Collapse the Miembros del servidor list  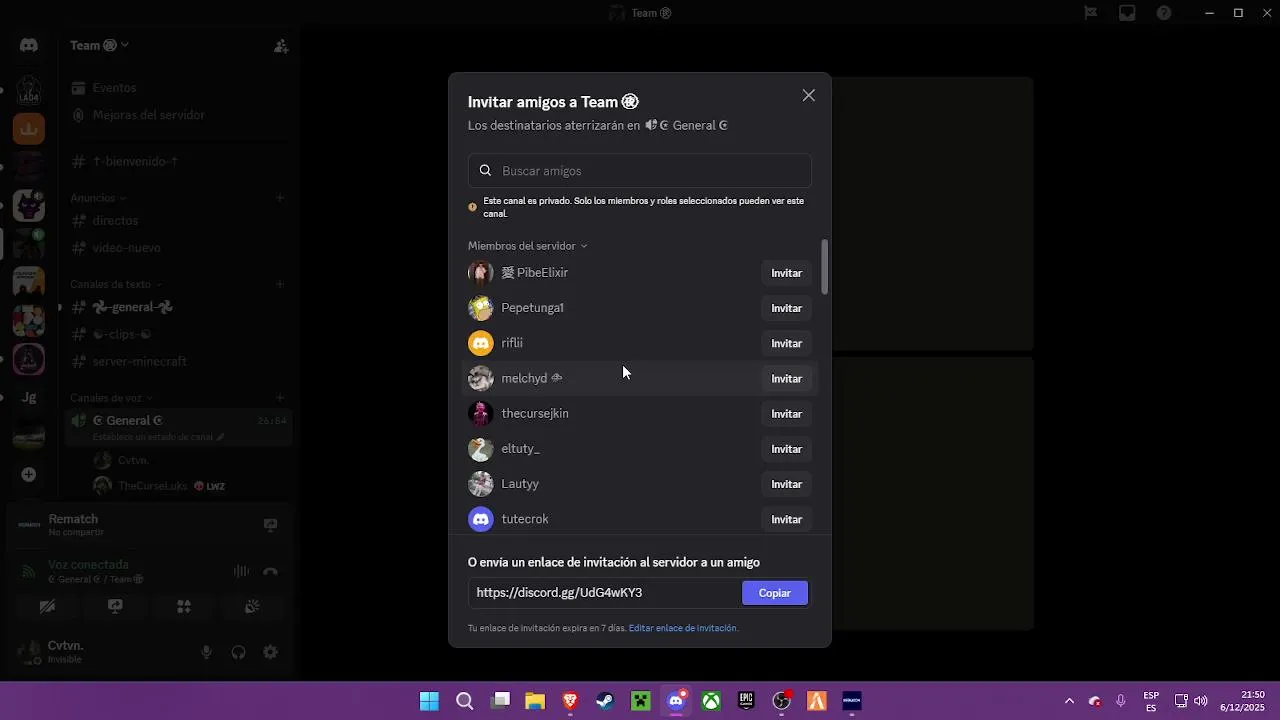[x=527, y=246]
